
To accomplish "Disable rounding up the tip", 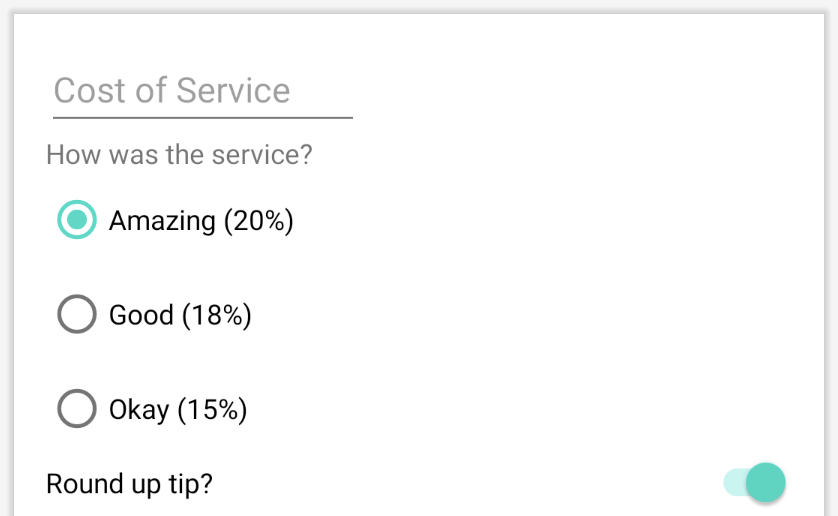I will pyautogui.click(x=755, y=483).
